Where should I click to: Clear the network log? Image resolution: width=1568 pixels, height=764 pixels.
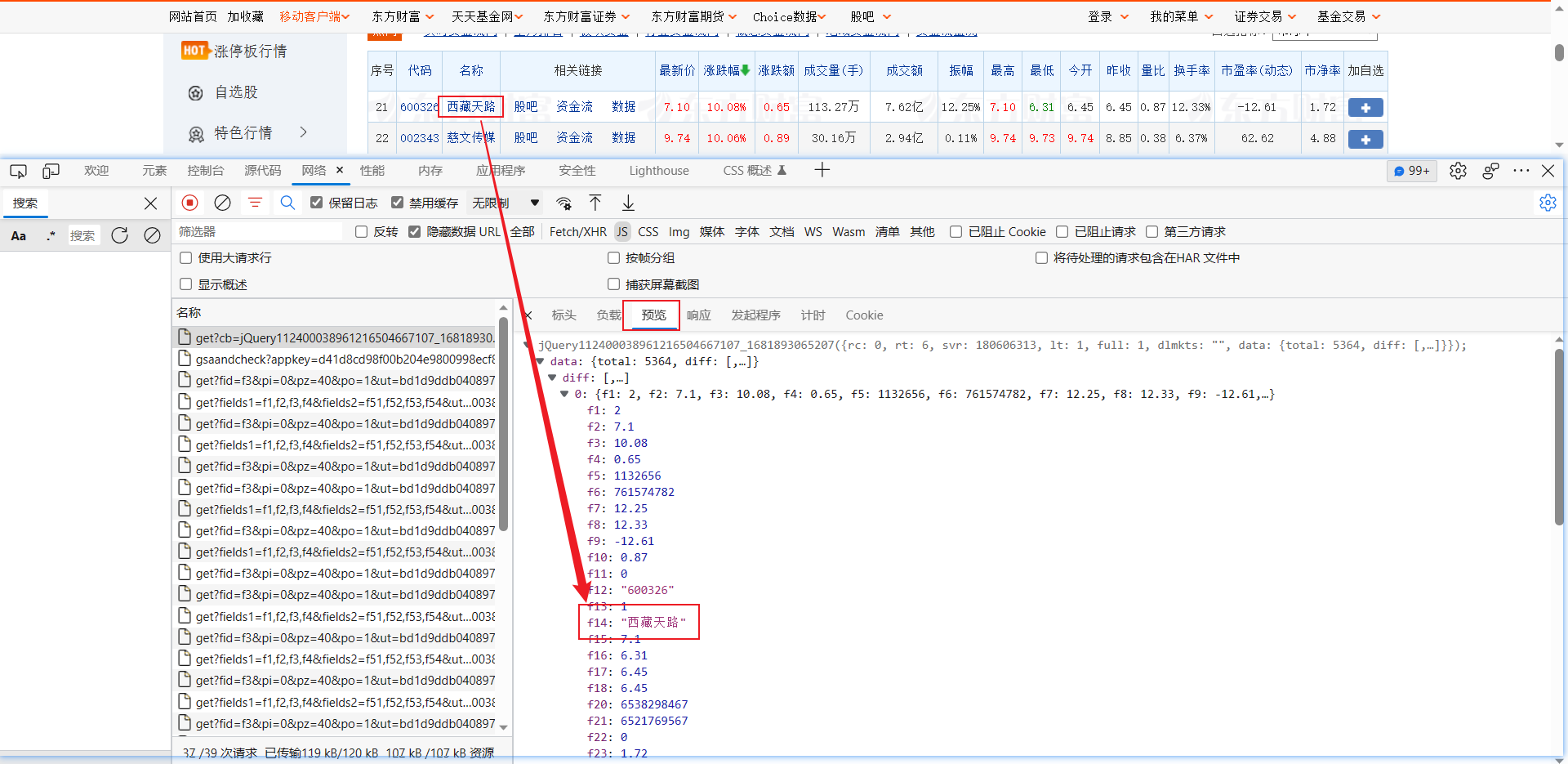point(222,203)
